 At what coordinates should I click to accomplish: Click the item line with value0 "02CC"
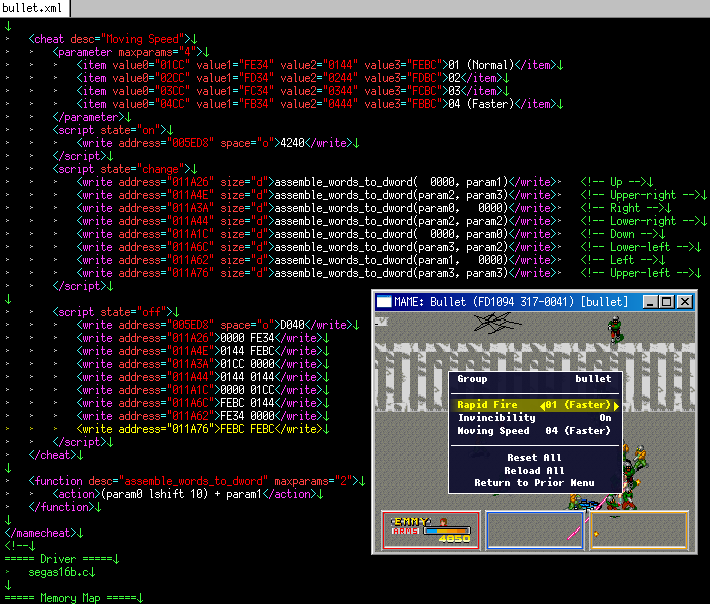(x=293, y=78)
